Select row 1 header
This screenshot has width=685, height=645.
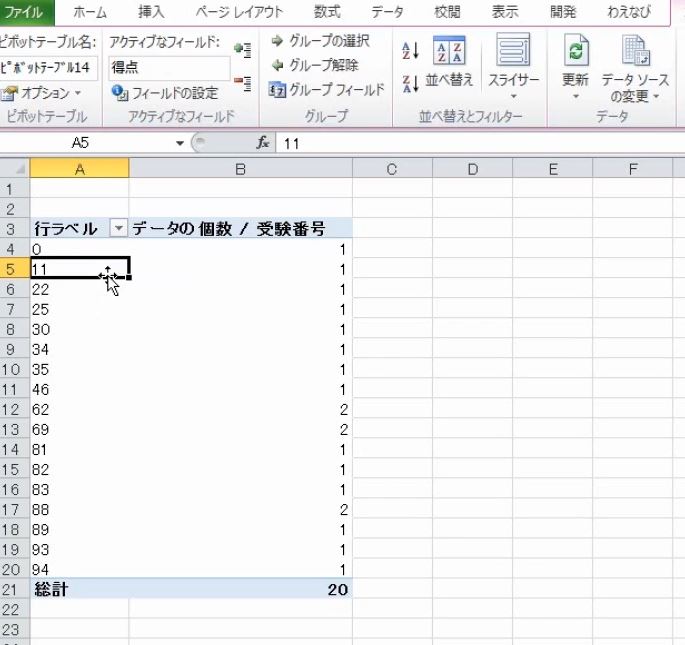[15, 189]
